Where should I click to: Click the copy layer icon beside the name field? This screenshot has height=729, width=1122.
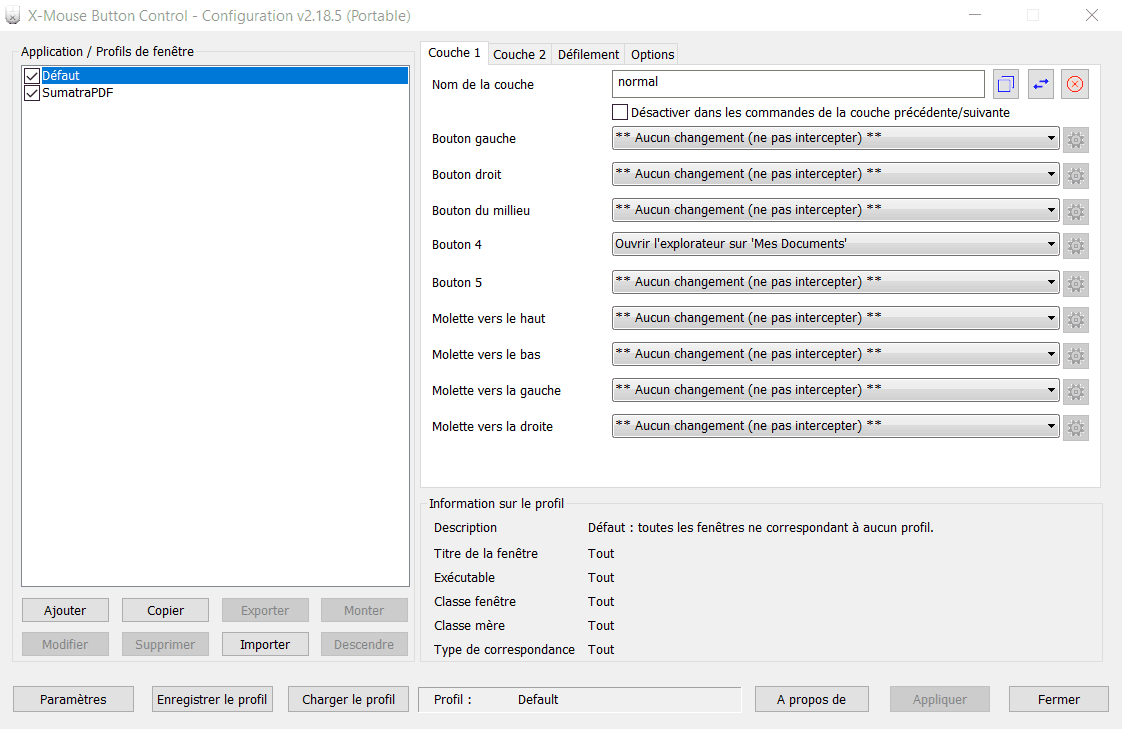[1006, 85]
